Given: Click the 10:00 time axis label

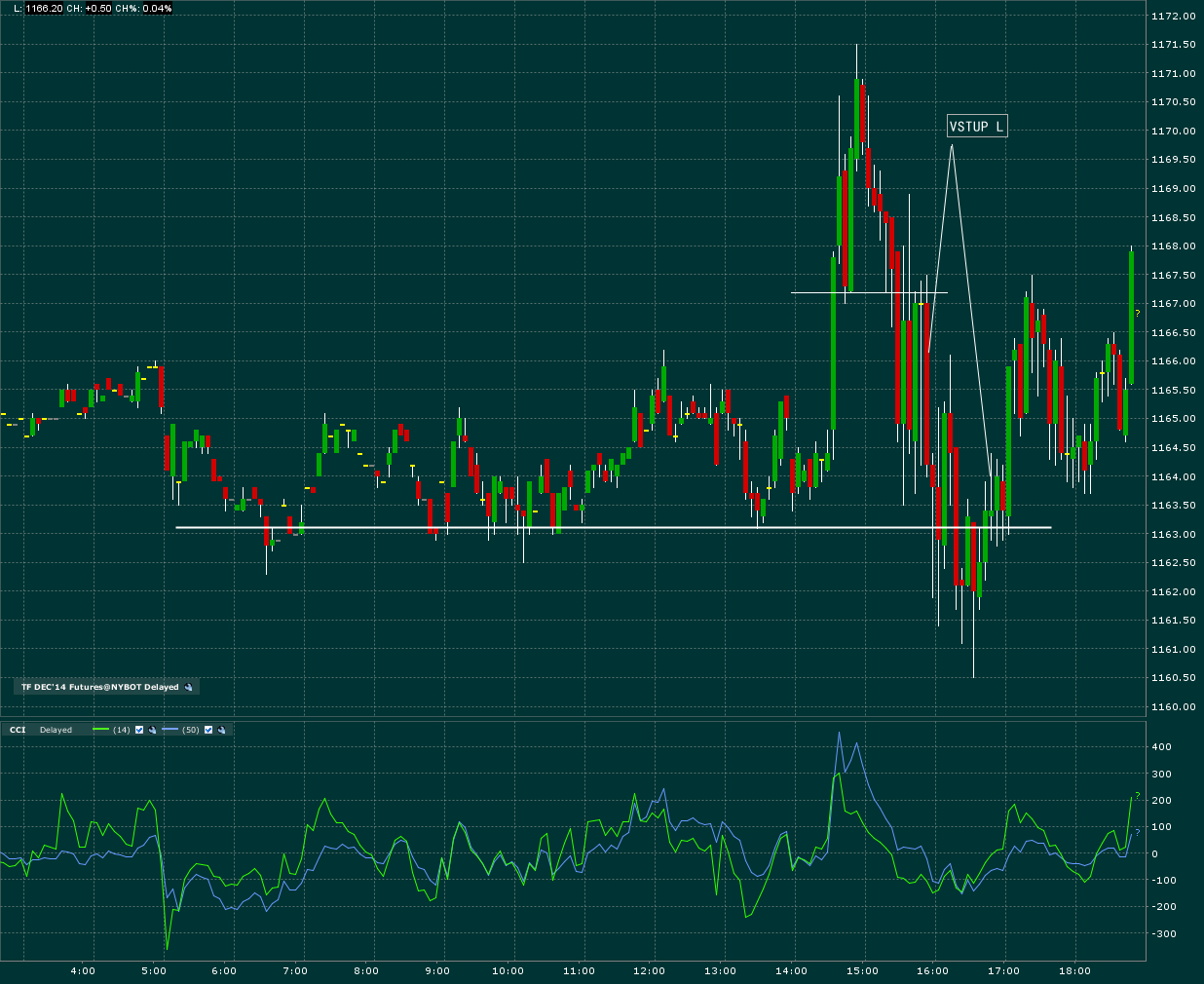Looking at the screenshot, I should pyautogui.click(x=508, y=970).
